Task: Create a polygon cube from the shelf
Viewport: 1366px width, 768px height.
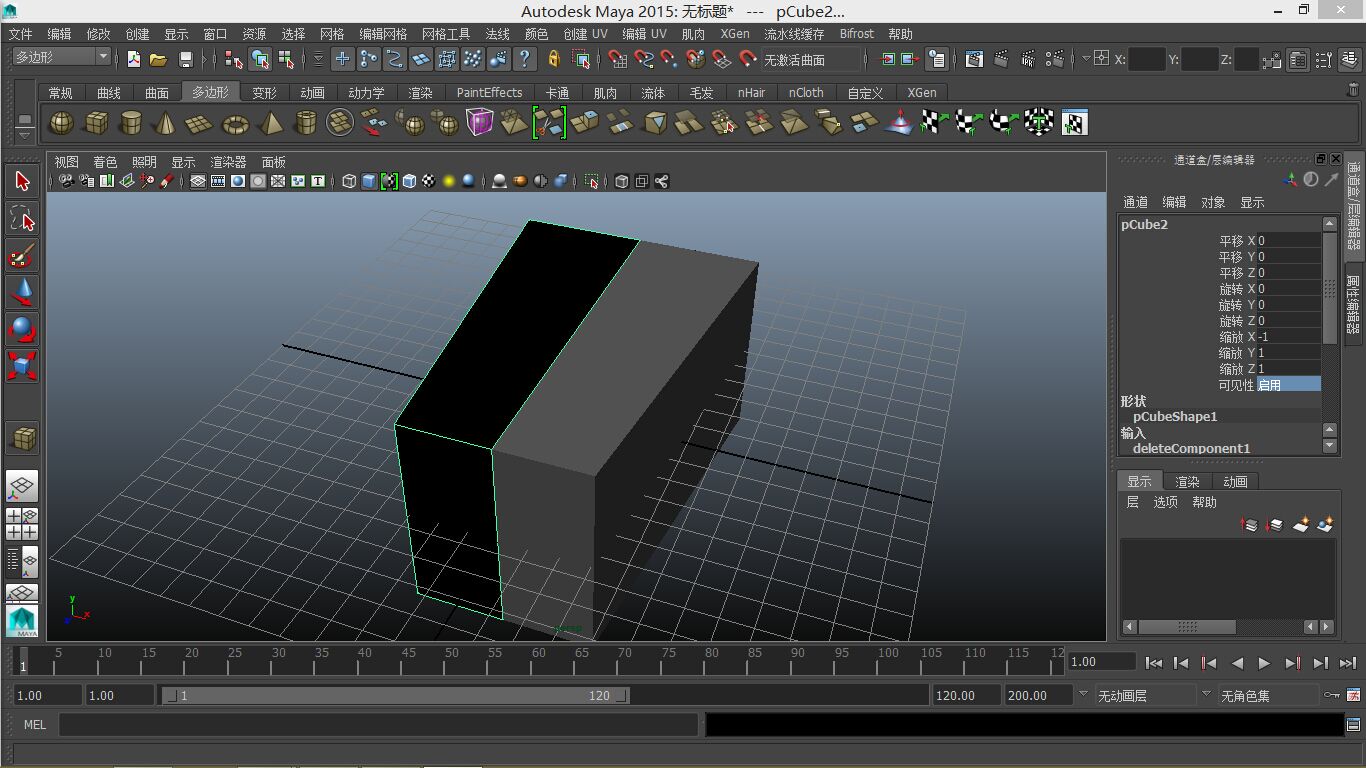Action: coord(96,123)
